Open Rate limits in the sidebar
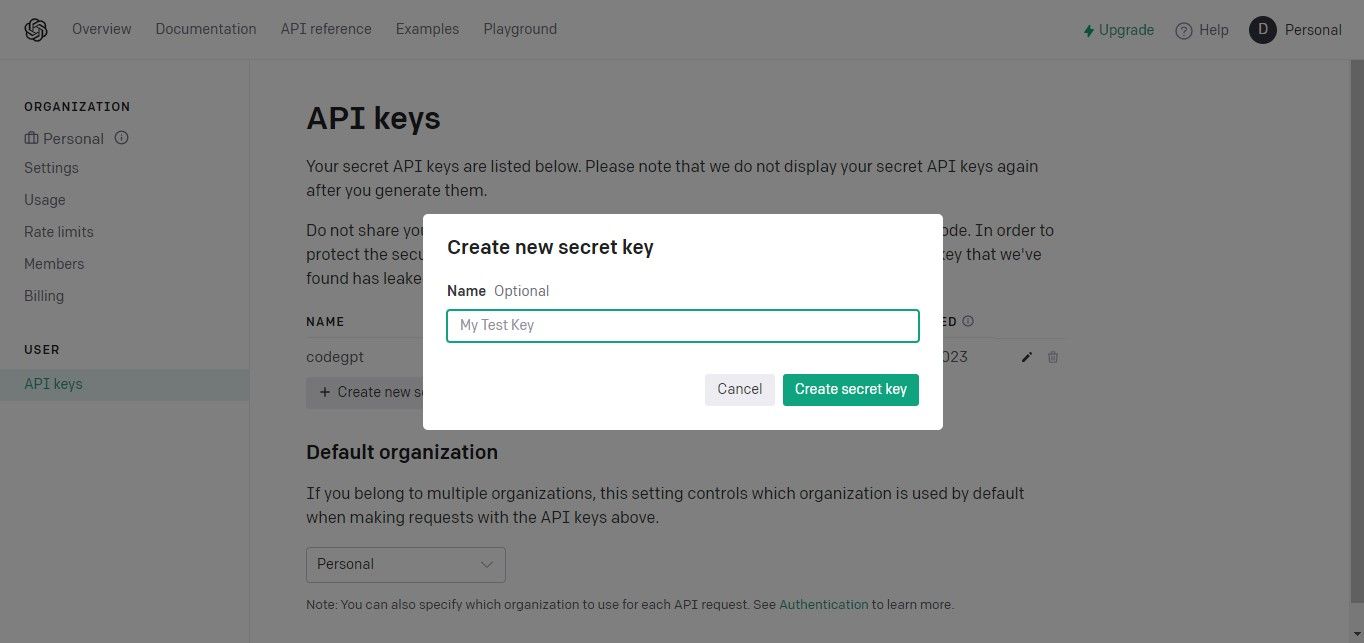 (59, 232)
